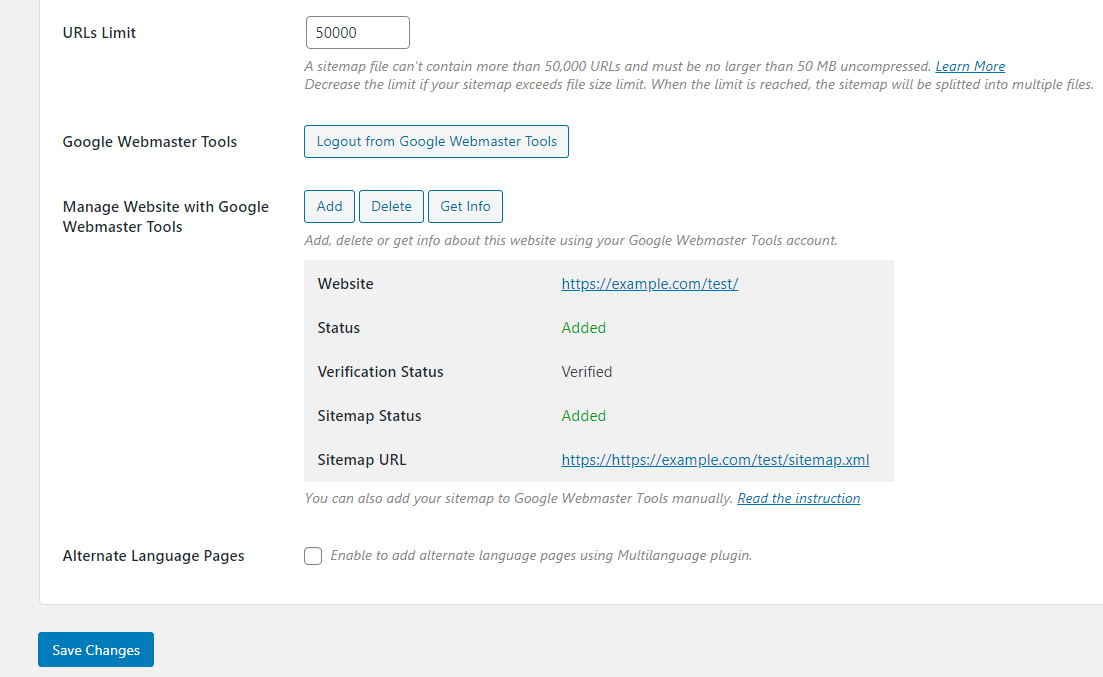Image resolution: width=1103 pixels, height=677 pixels.
Task: Click the Alternate Language Pages label
Action: 153,556
